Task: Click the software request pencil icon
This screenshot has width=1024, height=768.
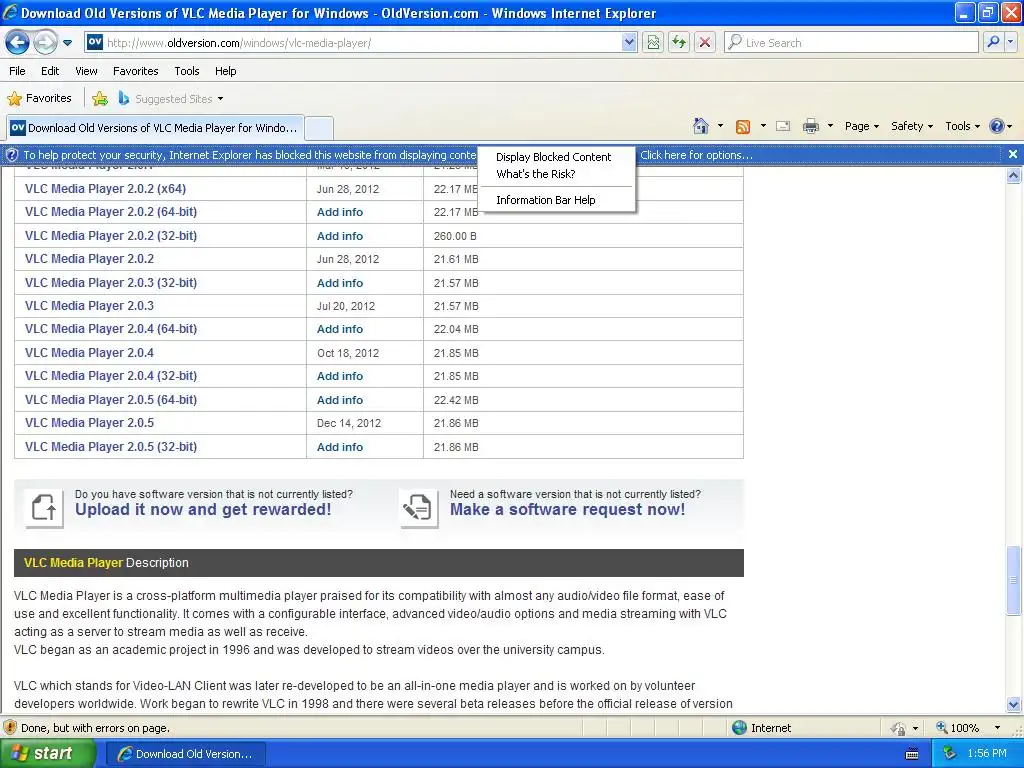Action: point(419,507)
